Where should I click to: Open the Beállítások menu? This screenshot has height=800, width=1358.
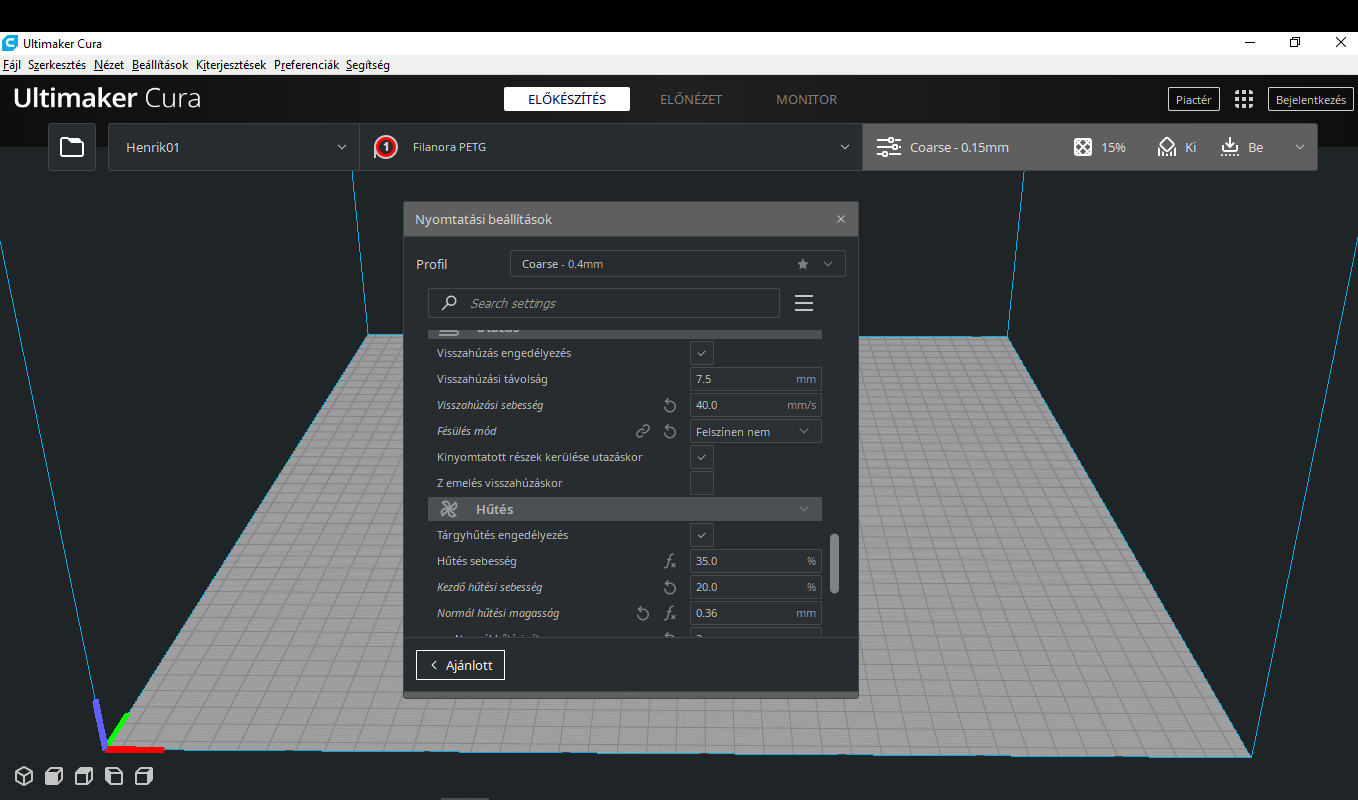[x=160, y=65]
